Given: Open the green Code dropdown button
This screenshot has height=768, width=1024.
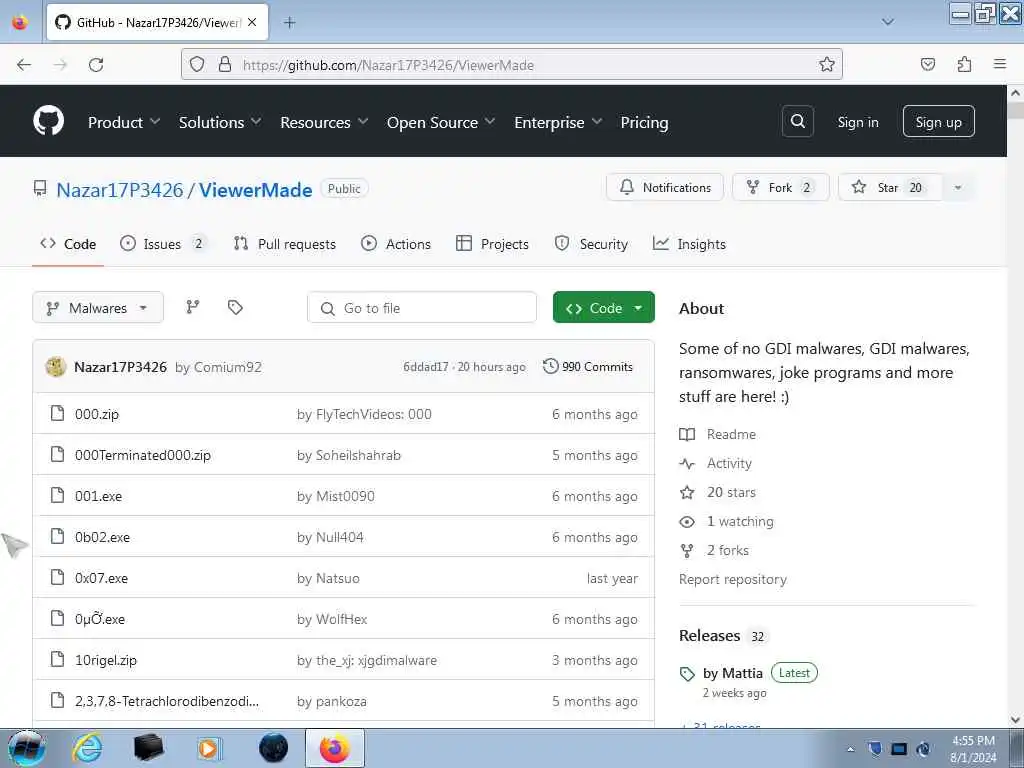Looking at the screenshot, I should point(603,308).
